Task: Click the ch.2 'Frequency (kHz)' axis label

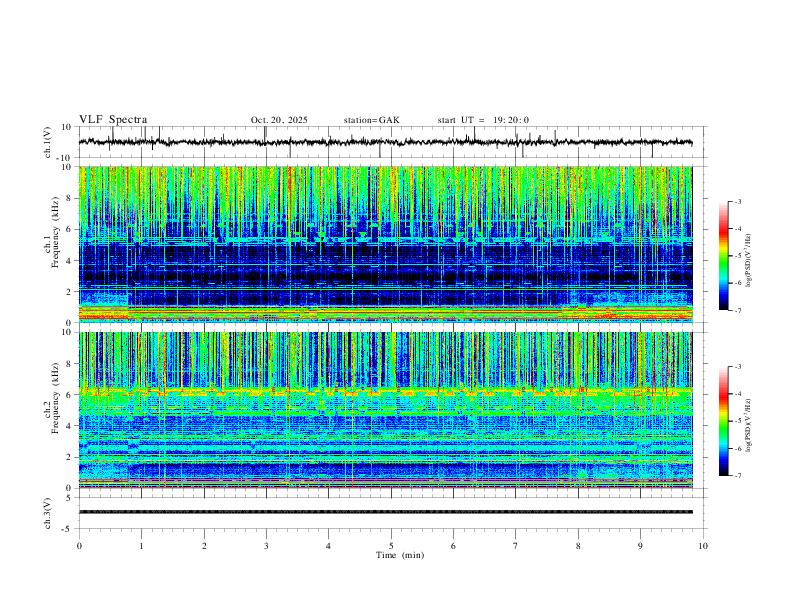Action: click(x=55, y=399)
